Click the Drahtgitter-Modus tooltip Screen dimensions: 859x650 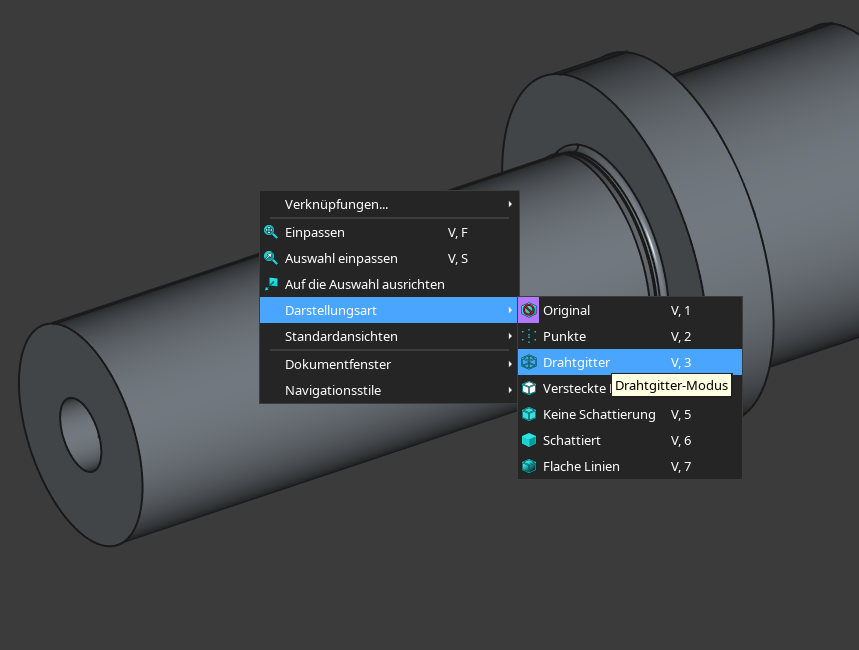tap(671, 385)
